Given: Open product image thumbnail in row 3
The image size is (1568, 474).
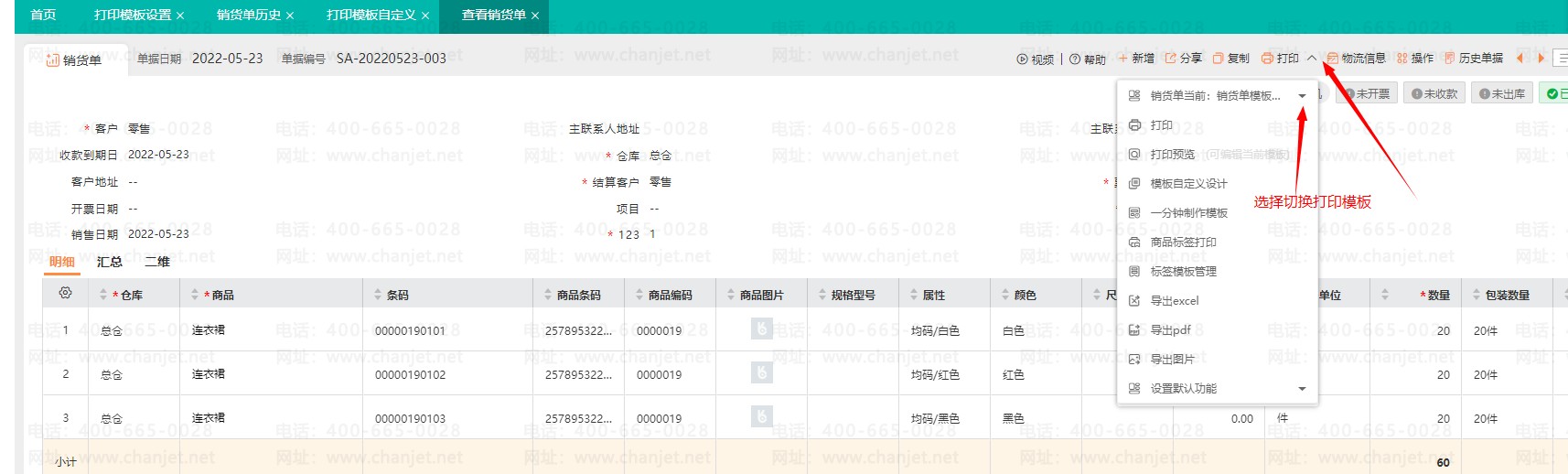Looking at the screenshot, I should click(761, 416).
